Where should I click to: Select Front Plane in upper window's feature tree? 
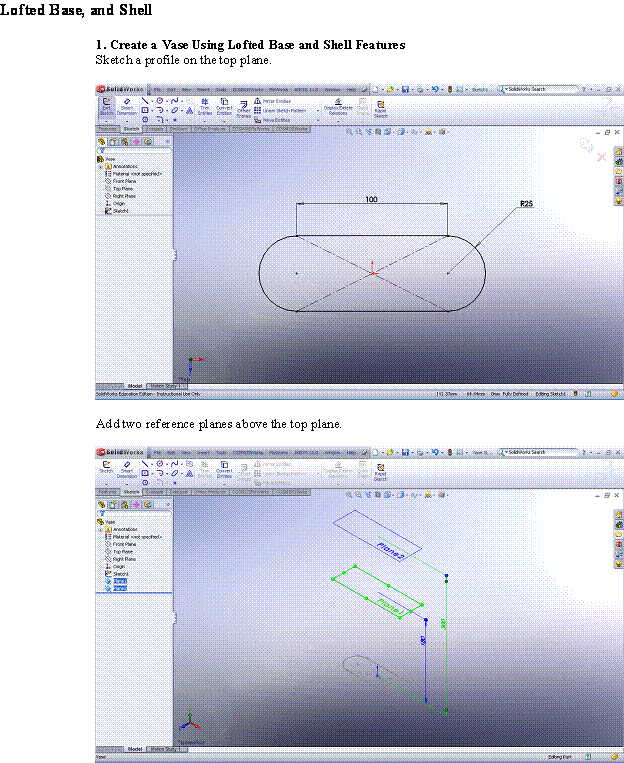tap(124, 181)
